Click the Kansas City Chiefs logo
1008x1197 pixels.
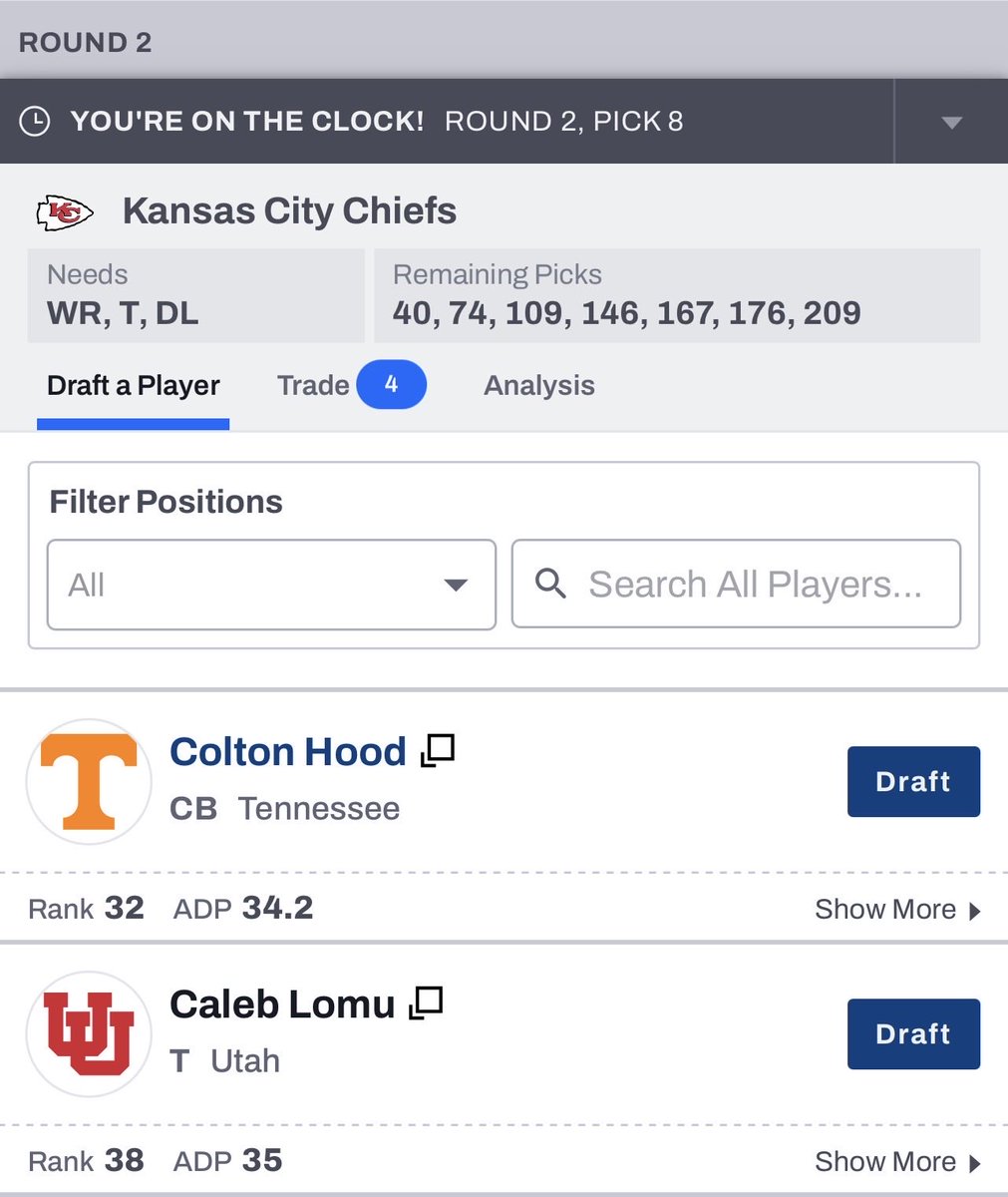tap(65, 211)
